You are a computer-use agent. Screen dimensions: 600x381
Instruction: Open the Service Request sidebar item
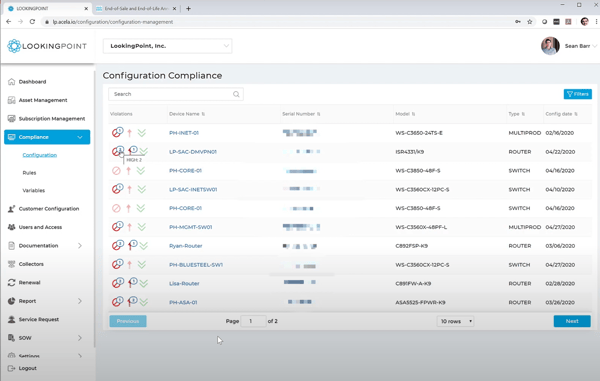[x=39, y=319]
